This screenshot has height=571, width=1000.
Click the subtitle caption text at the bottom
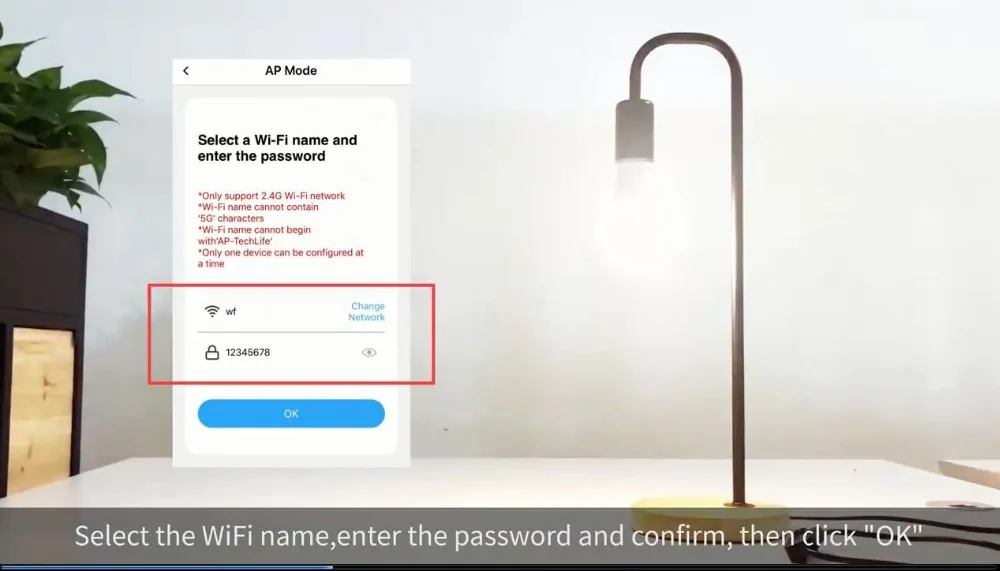click(499, 535)
